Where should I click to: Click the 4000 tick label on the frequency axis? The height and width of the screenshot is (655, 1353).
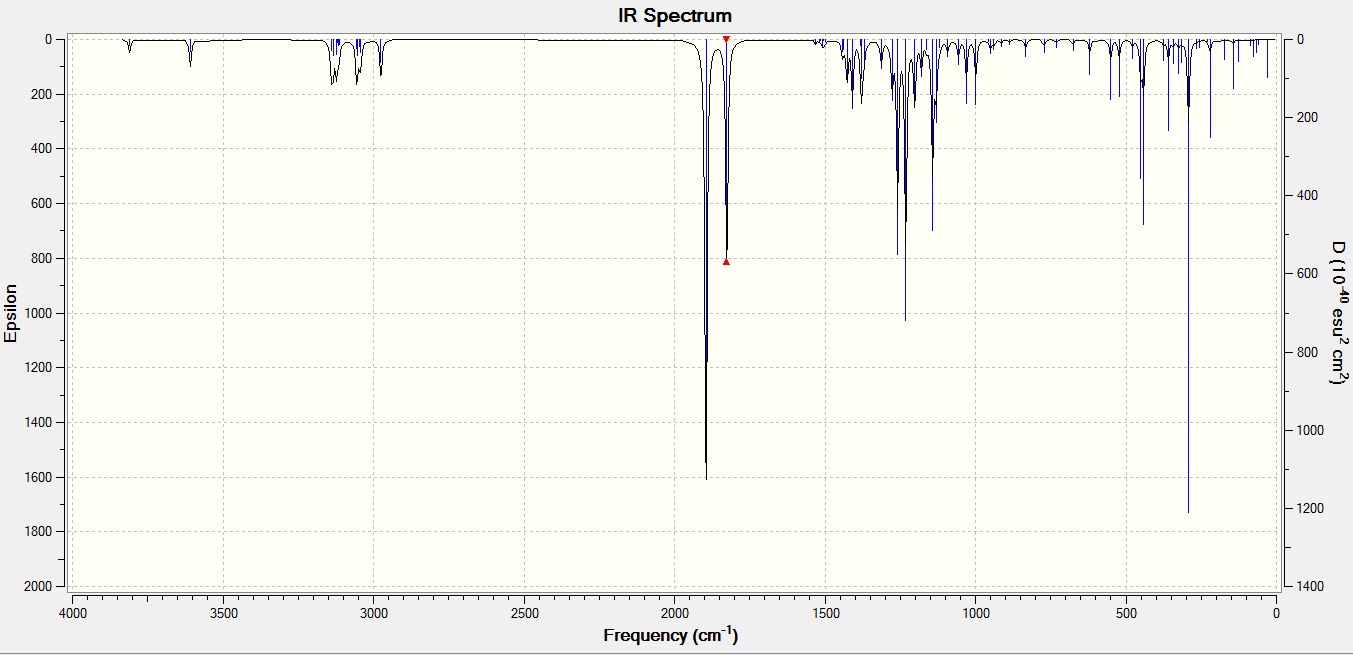(x=72, y=613)
